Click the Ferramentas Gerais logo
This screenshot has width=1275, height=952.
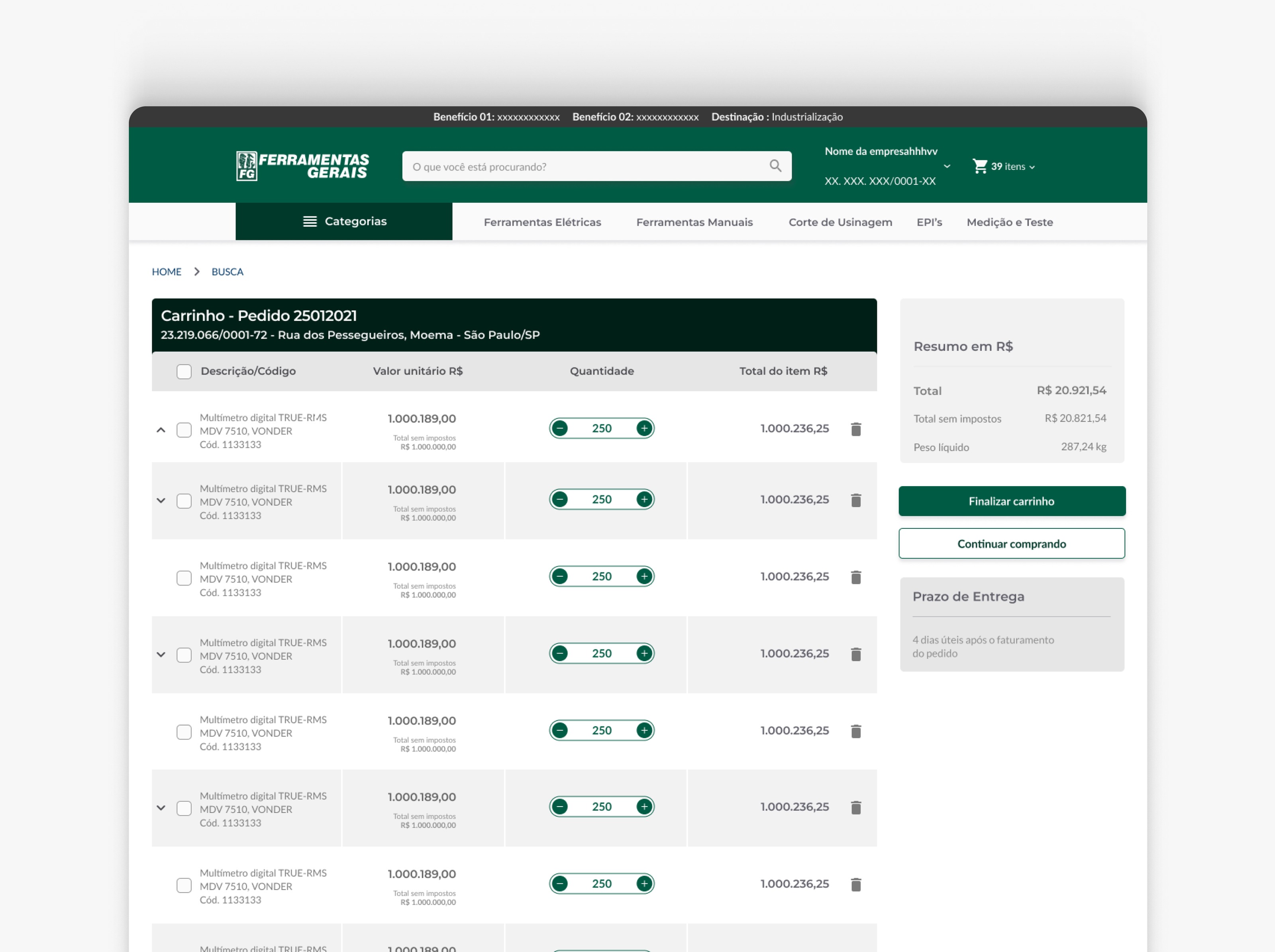point(302,166)
